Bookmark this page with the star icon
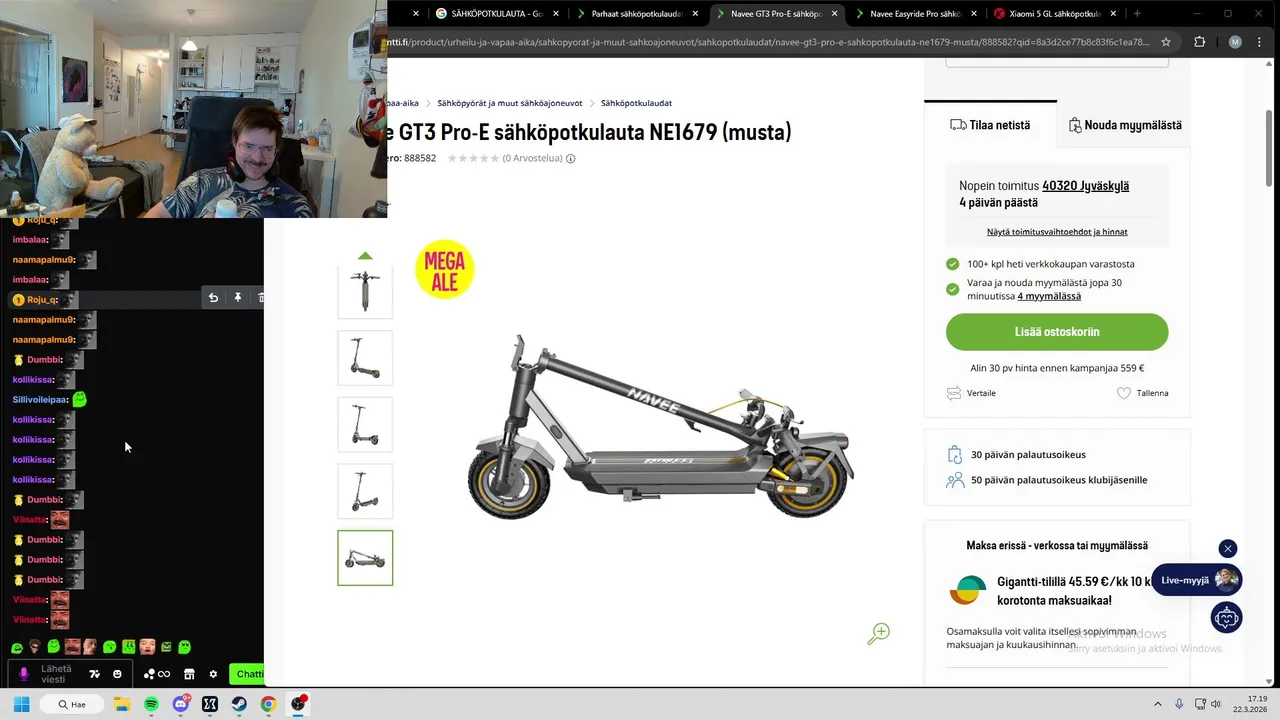Screen dimensions: 1280x720 pos(1166,42)
